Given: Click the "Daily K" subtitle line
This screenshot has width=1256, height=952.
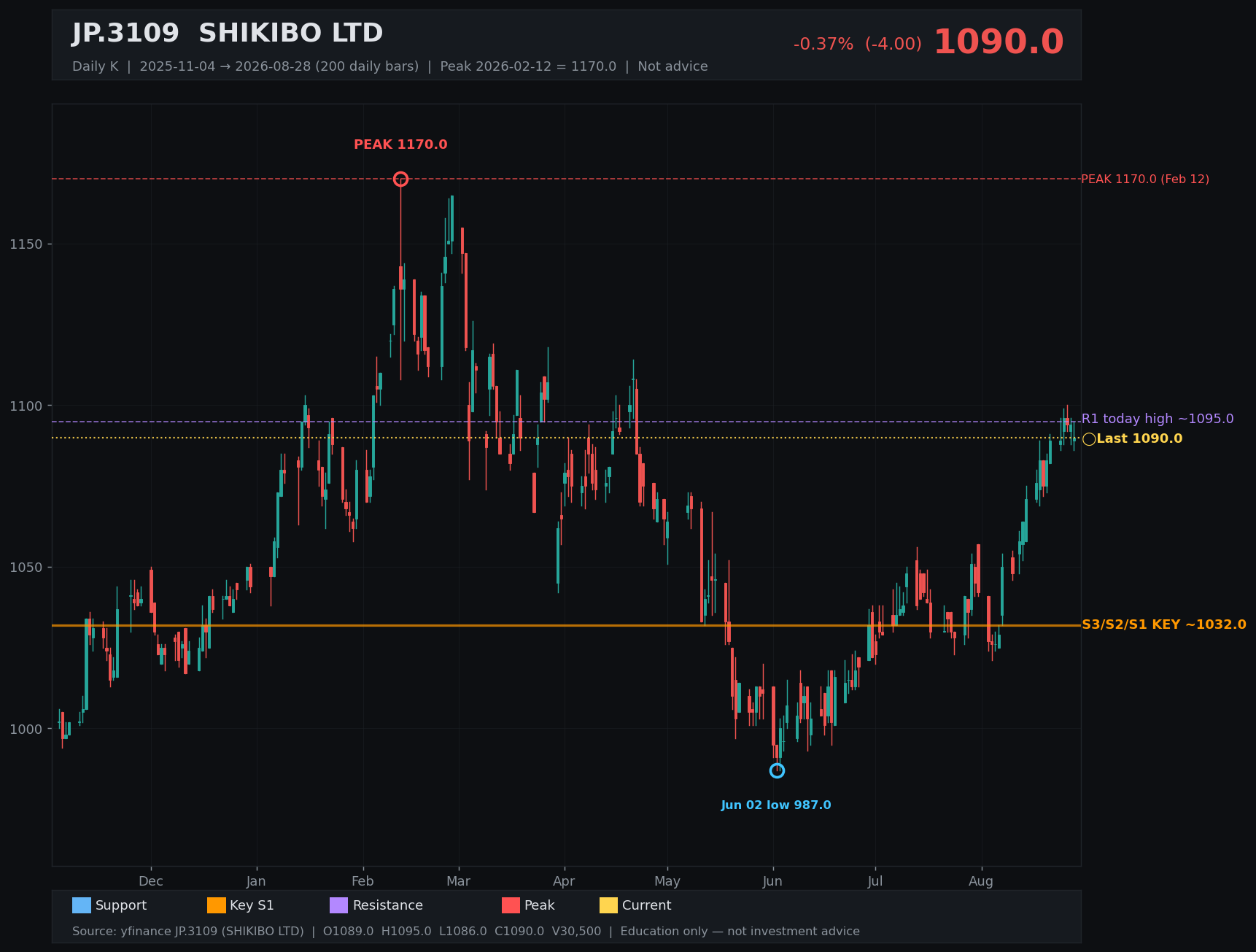Looking at the screenshot, I should coord(390,66).
